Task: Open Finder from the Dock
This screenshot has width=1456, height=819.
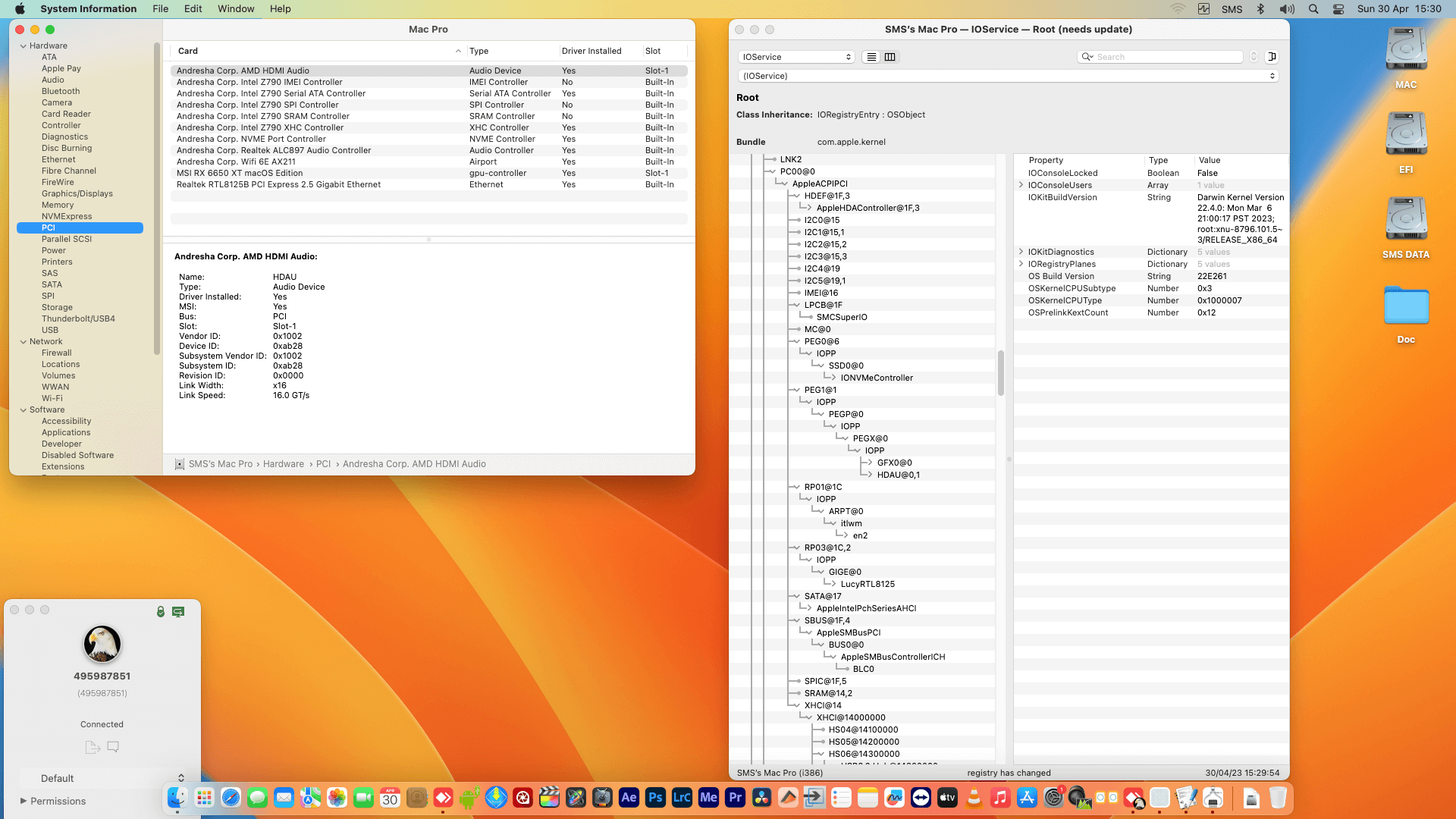Action: pyautogui.click(x=177, y=798)
